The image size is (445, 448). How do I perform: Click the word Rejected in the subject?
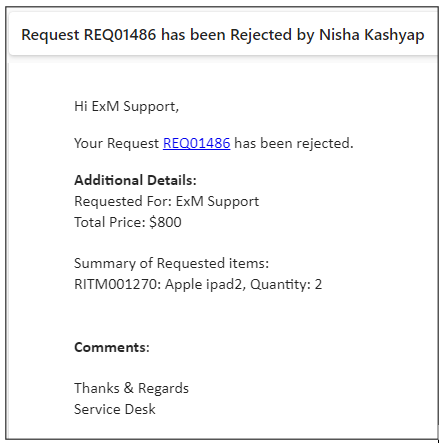(261, 35)
